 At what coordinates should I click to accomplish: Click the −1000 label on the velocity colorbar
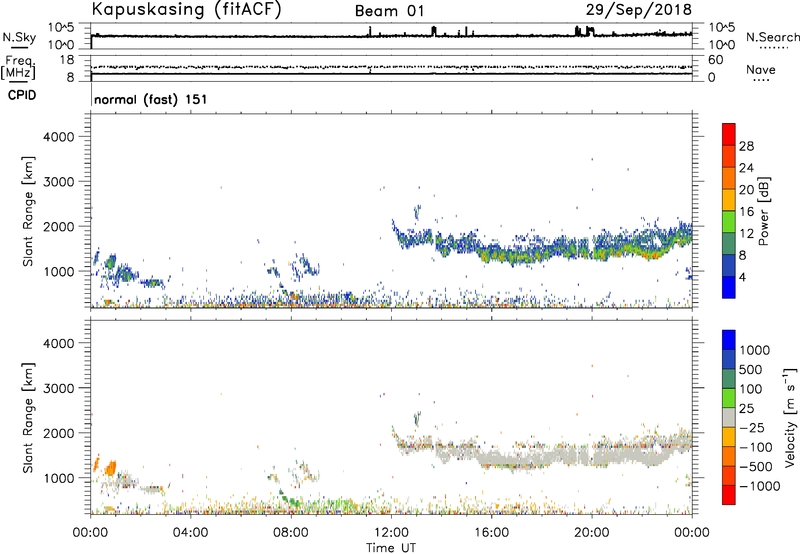click(x=759, y=486)
